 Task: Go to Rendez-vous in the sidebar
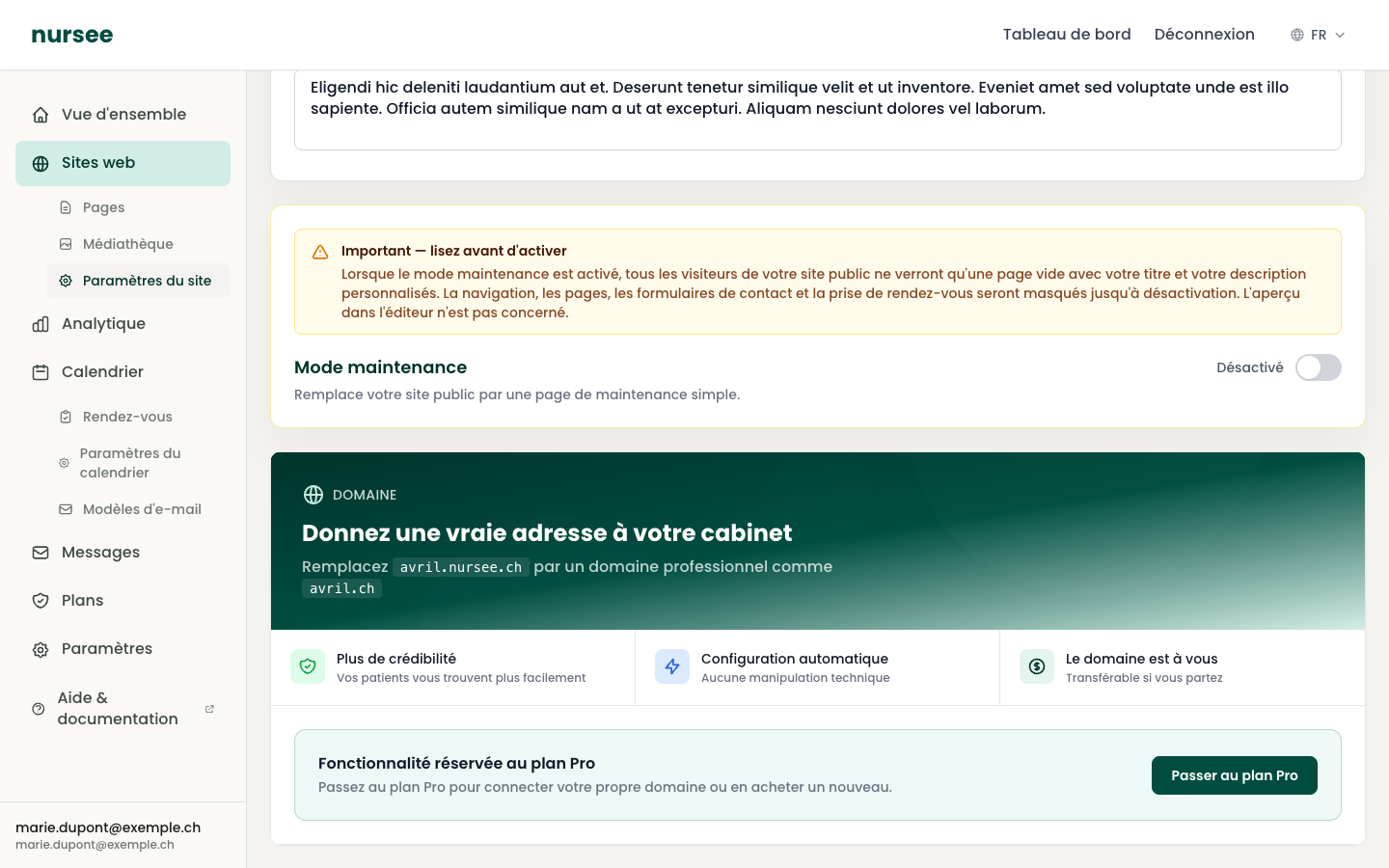tap(138, 417)
